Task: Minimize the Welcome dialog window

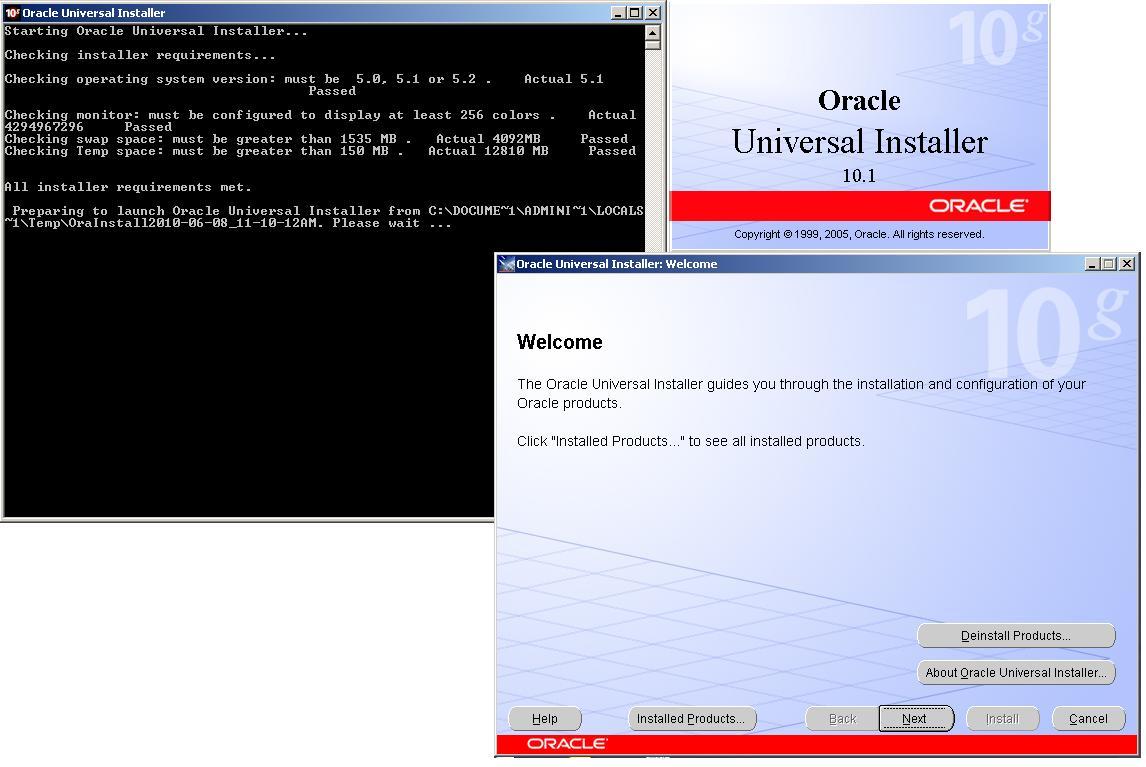Action: (x=1092, y=264)
